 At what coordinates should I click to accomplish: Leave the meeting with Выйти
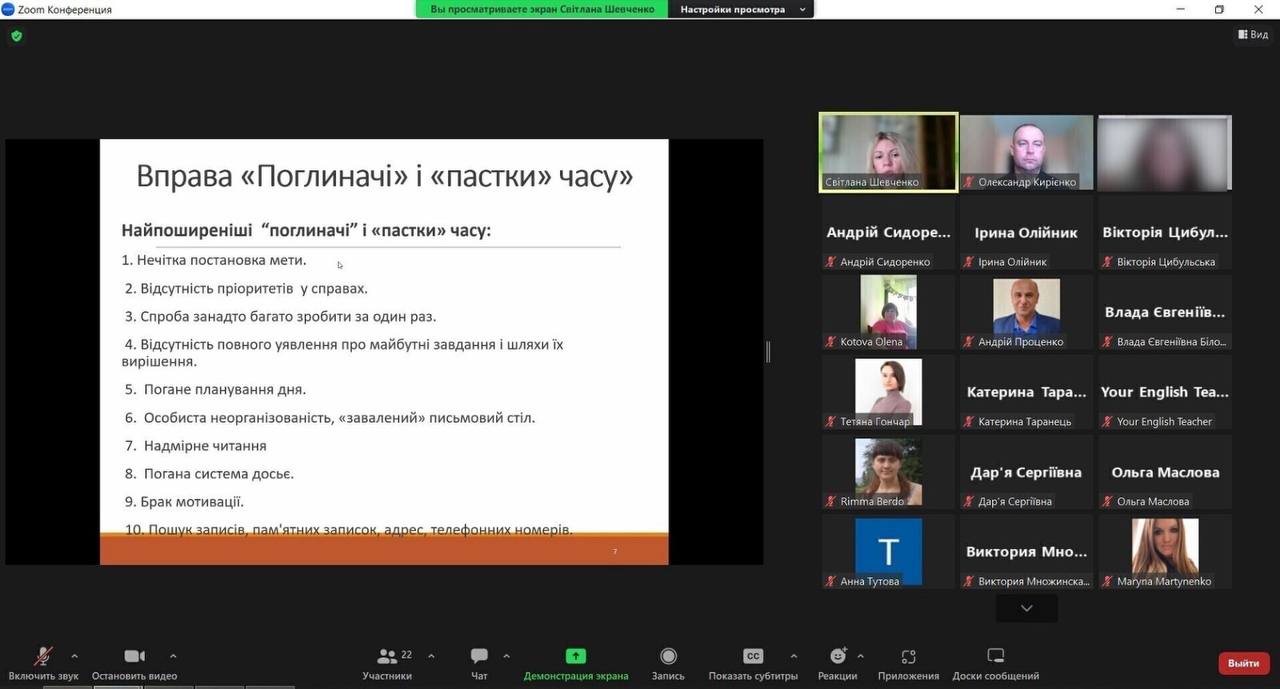pyautogui.click(x=1243, y=663)
